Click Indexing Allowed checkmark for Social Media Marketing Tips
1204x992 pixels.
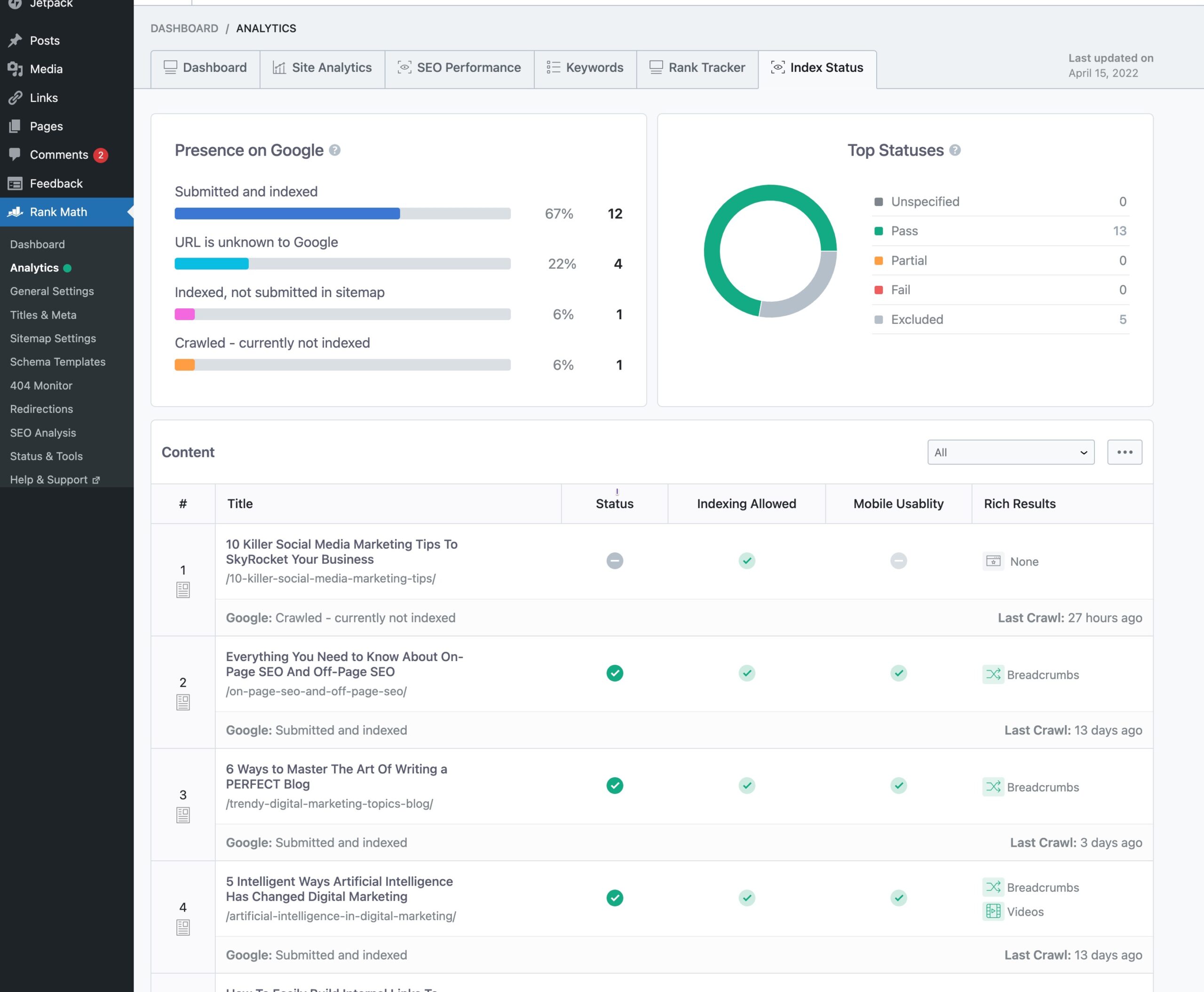pyautogui.click(x=747, y=560)
